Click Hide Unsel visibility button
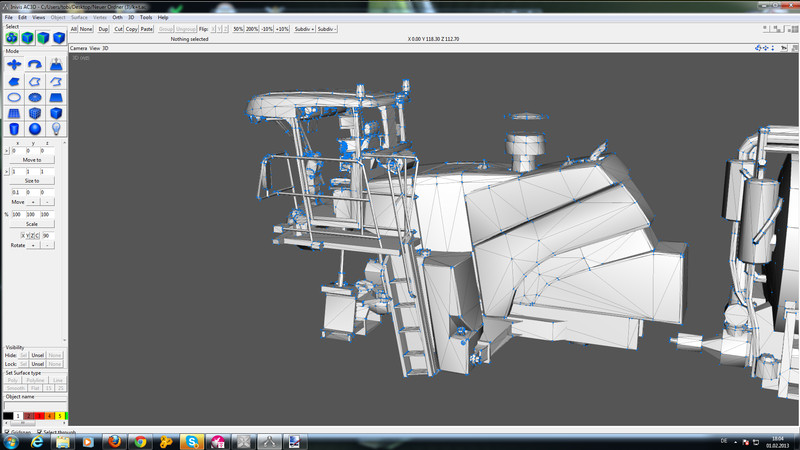 click(x=38, y=355)
